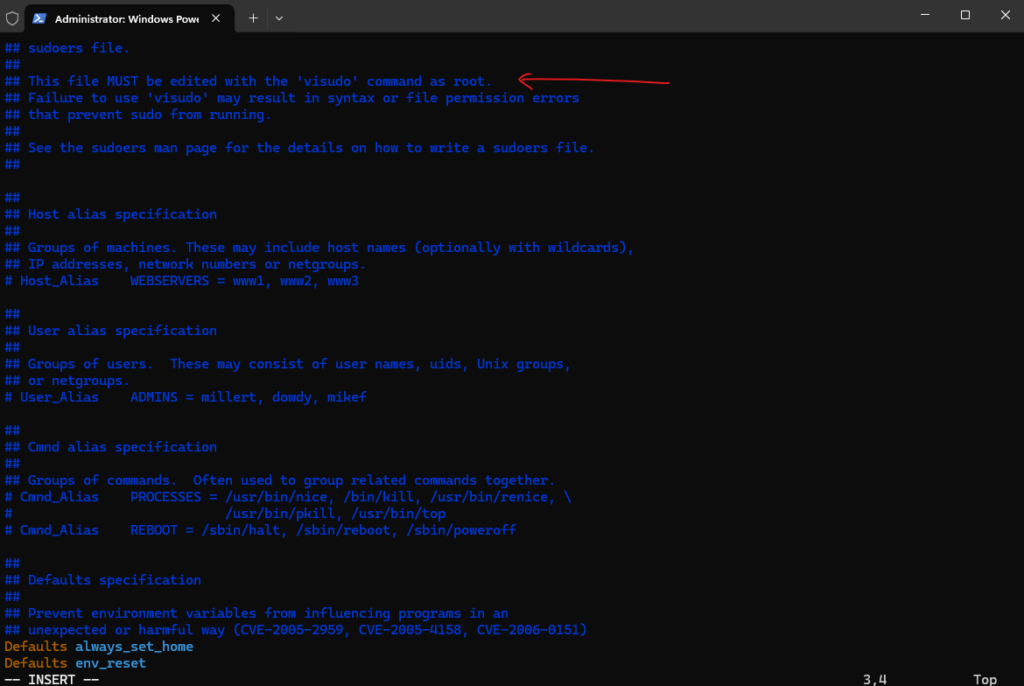Close the terminal window

(x=1002, y=15)
